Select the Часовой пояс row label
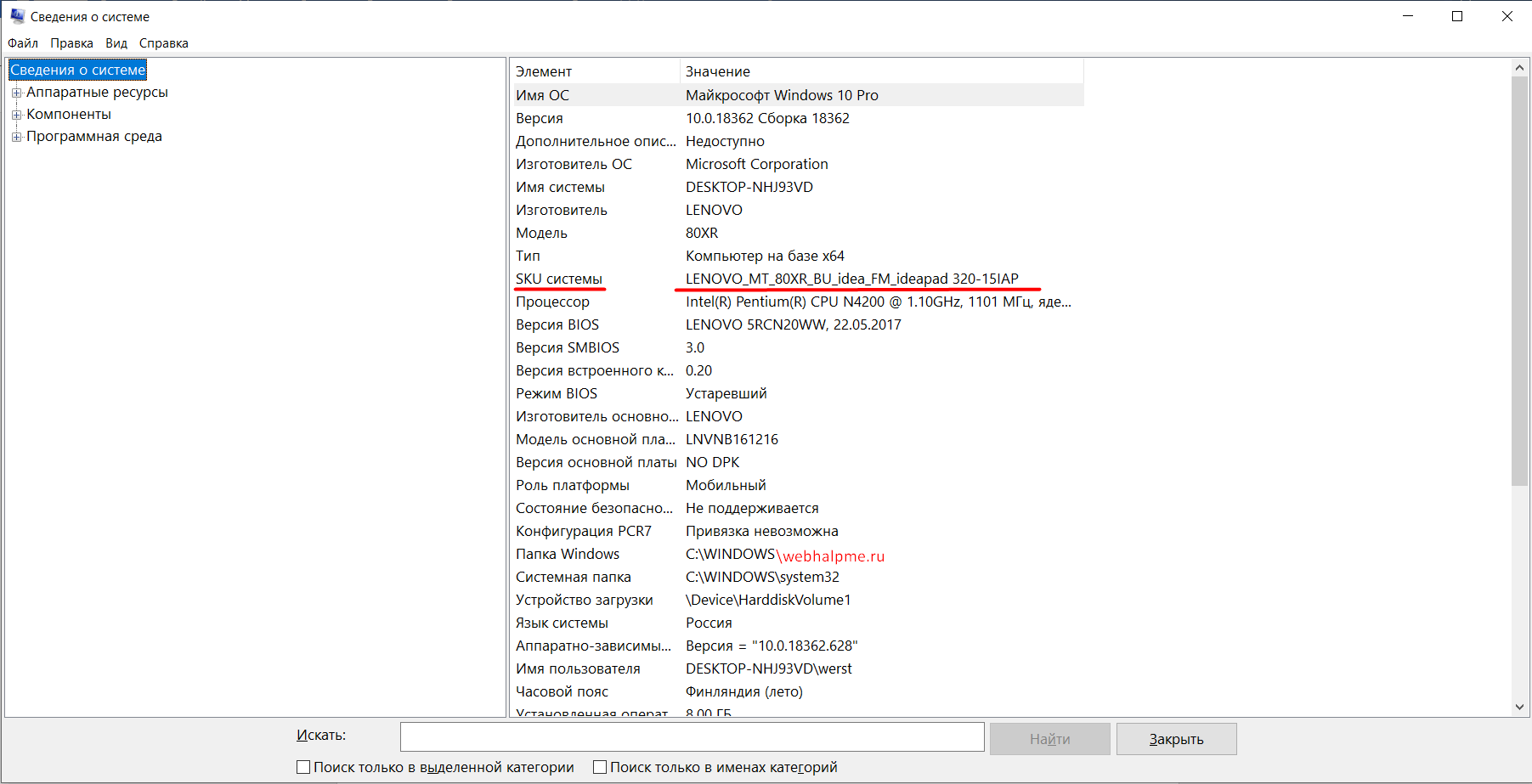The image size is (1532, 784). click(562, 691)
